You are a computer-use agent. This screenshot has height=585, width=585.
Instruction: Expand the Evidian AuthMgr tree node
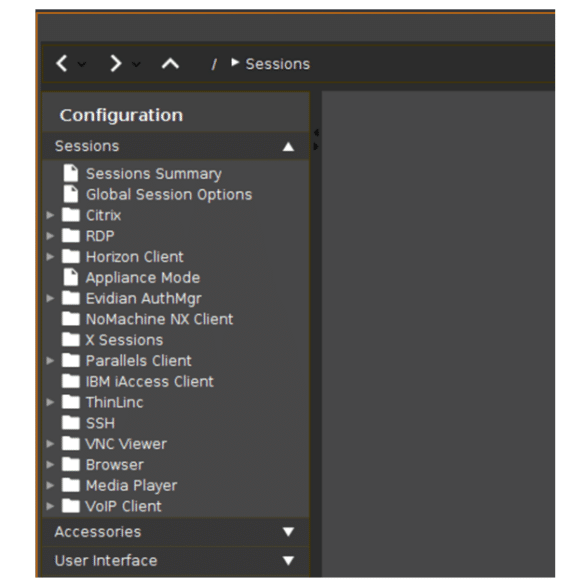[x=50, y=298]
